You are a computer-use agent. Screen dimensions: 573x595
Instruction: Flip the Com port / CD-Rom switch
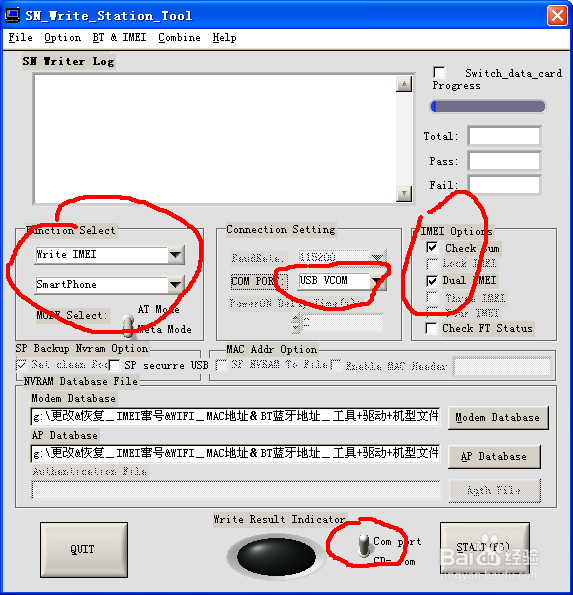tap(364, 546)
